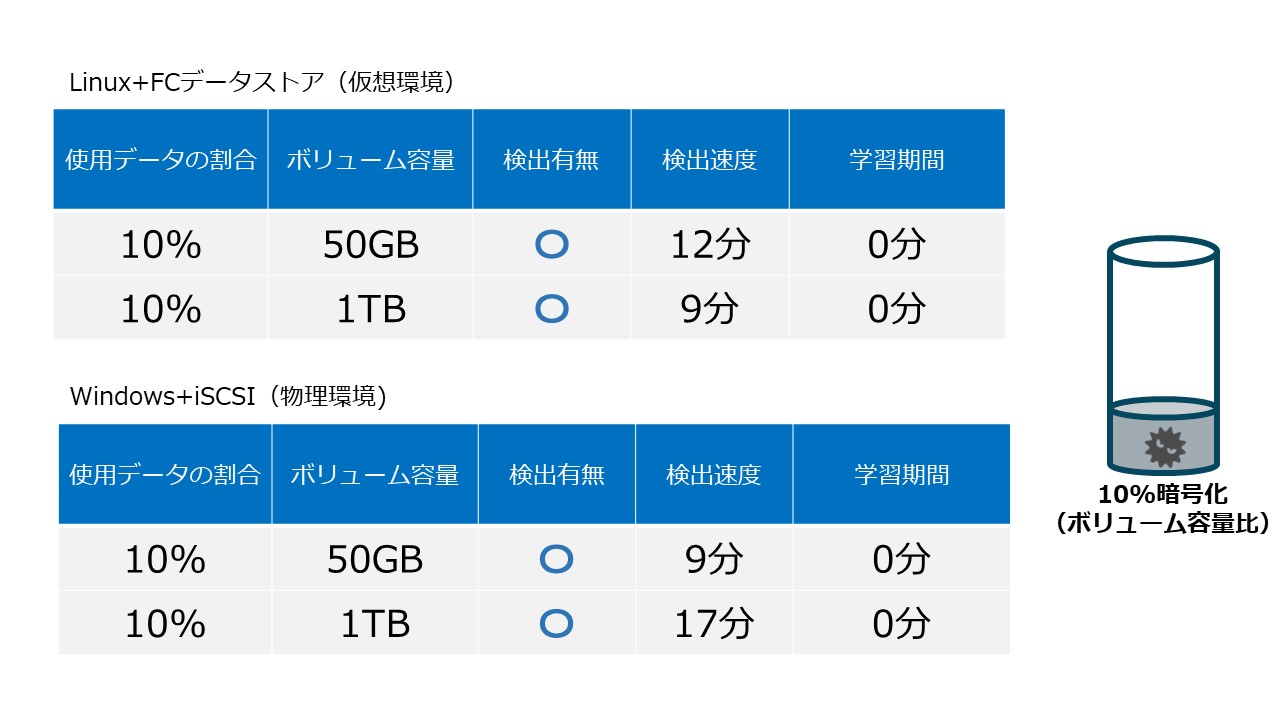Select the 50GB cell in the Linux table
Screen dimensions: 1280x720
tap(371, 245)
